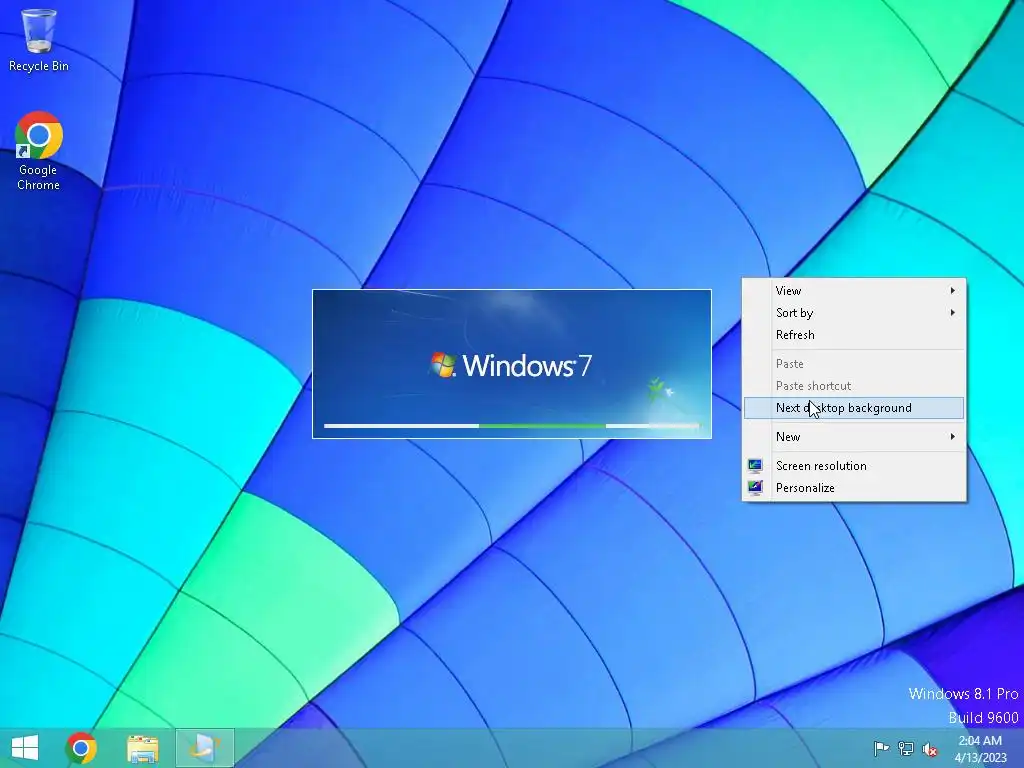Open the network tray icon

906,748
